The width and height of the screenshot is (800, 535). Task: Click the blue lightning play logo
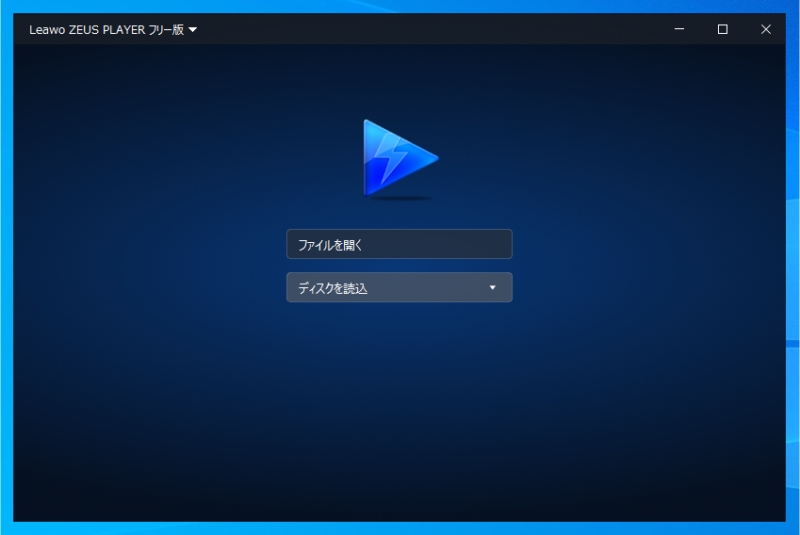(400, 158)
